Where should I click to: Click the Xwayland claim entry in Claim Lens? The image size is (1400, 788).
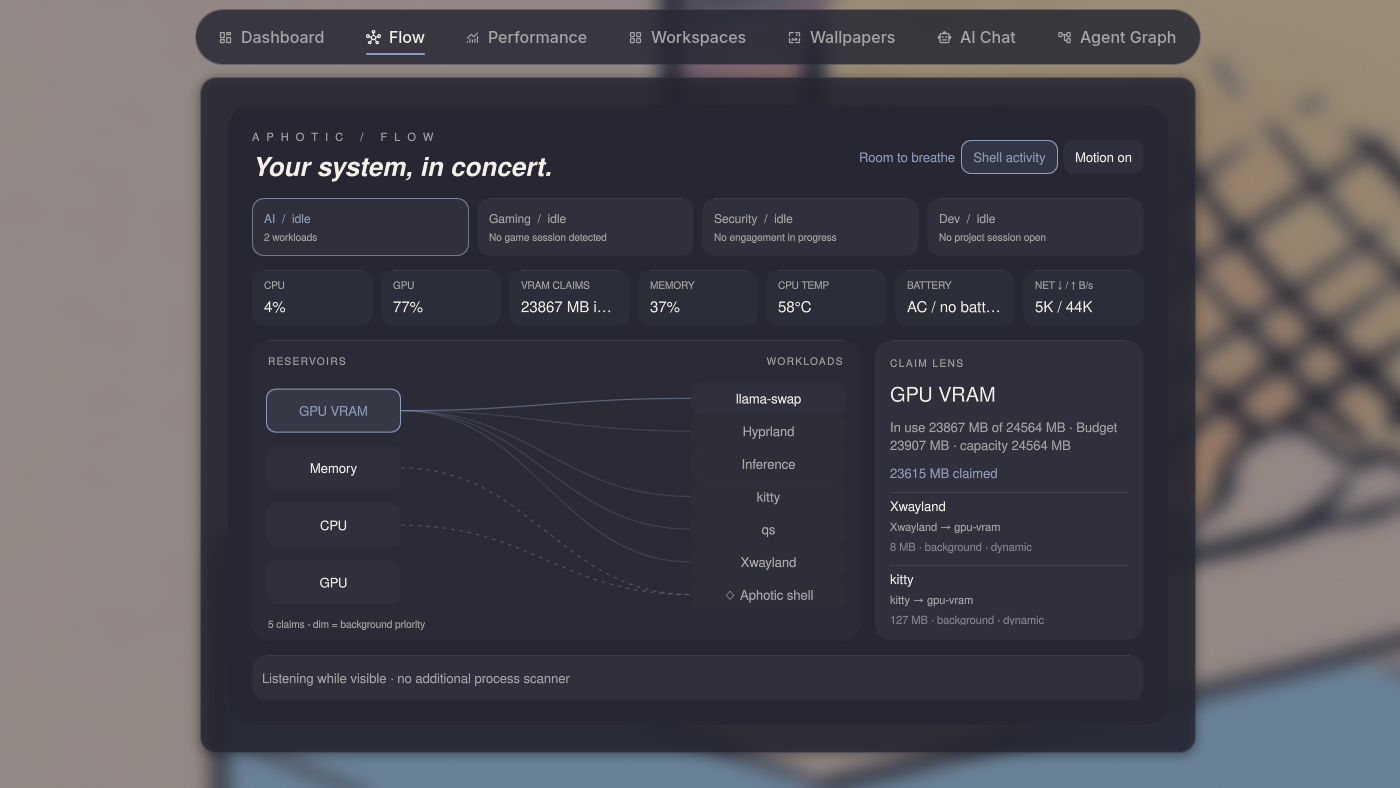[x=1009, y=527]
